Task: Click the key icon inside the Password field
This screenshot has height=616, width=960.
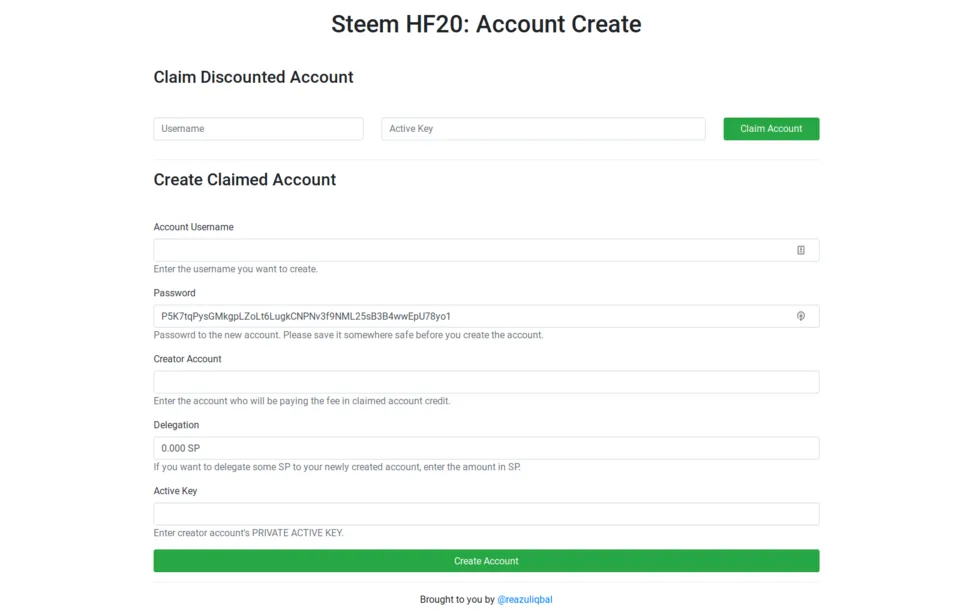Action: (x=800, y=316)
